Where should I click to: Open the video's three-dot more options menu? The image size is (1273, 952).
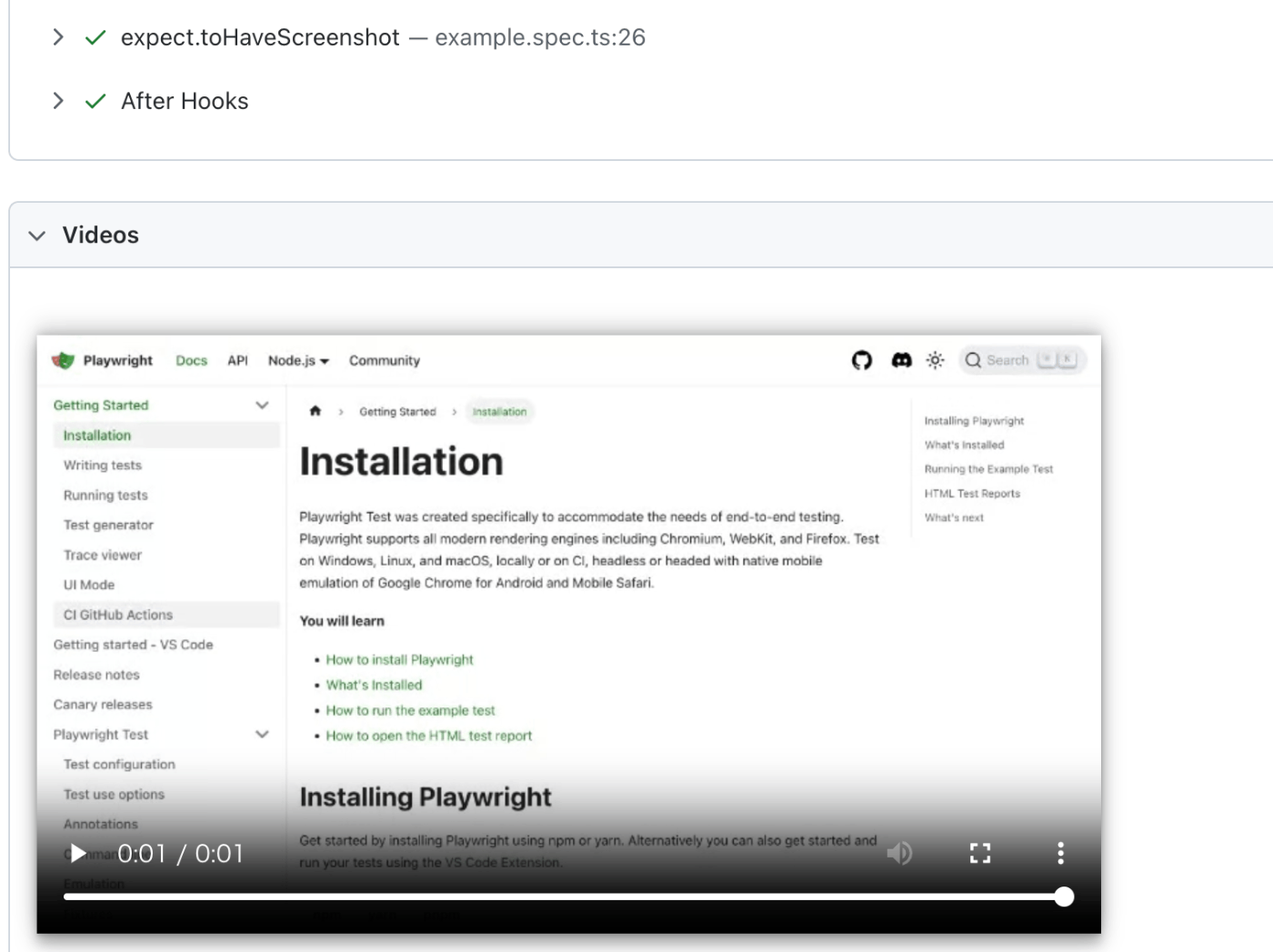[x=1060, y=853]
